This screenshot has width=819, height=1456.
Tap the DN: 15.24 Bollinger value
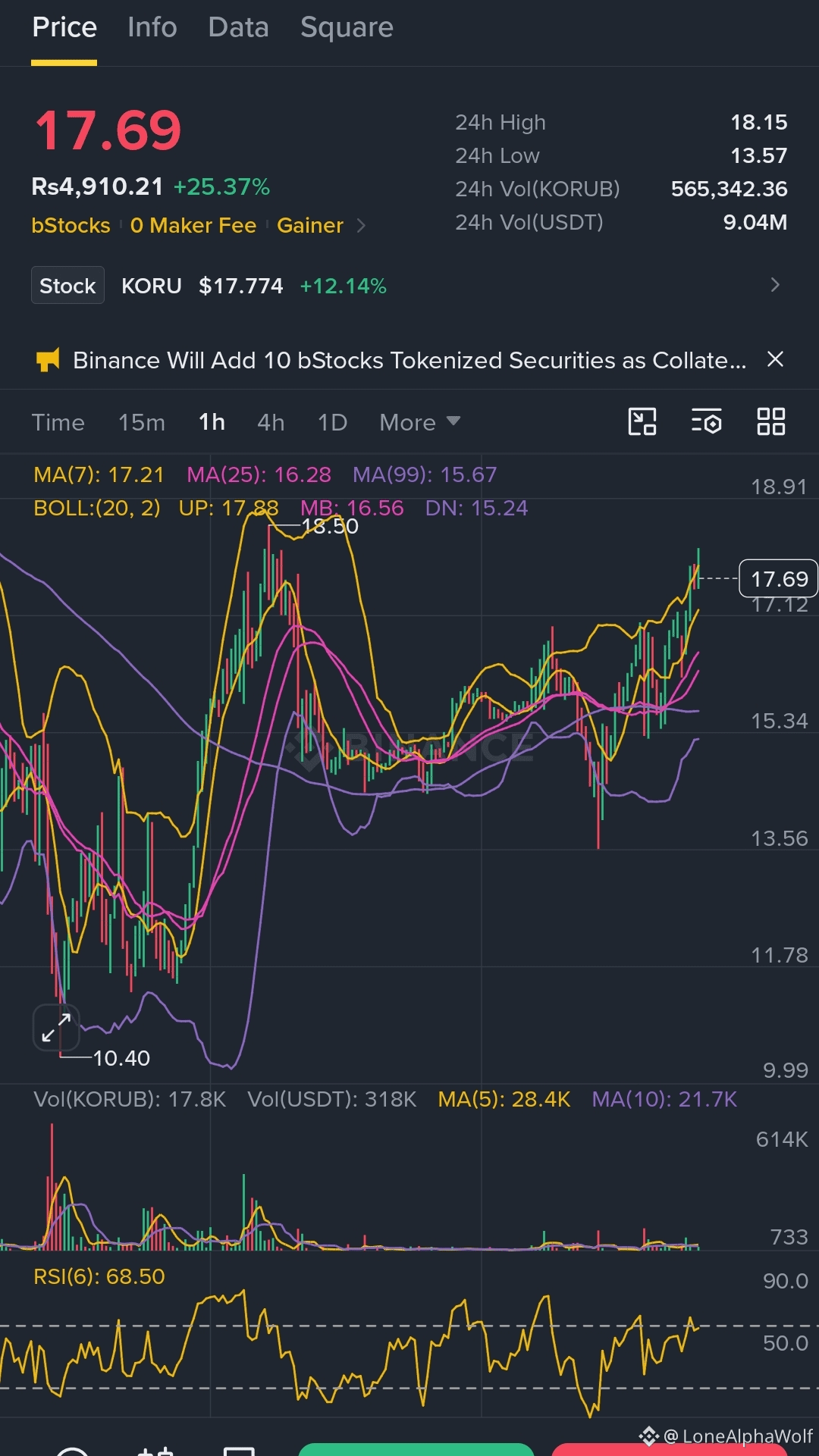(x=476, y=508)
